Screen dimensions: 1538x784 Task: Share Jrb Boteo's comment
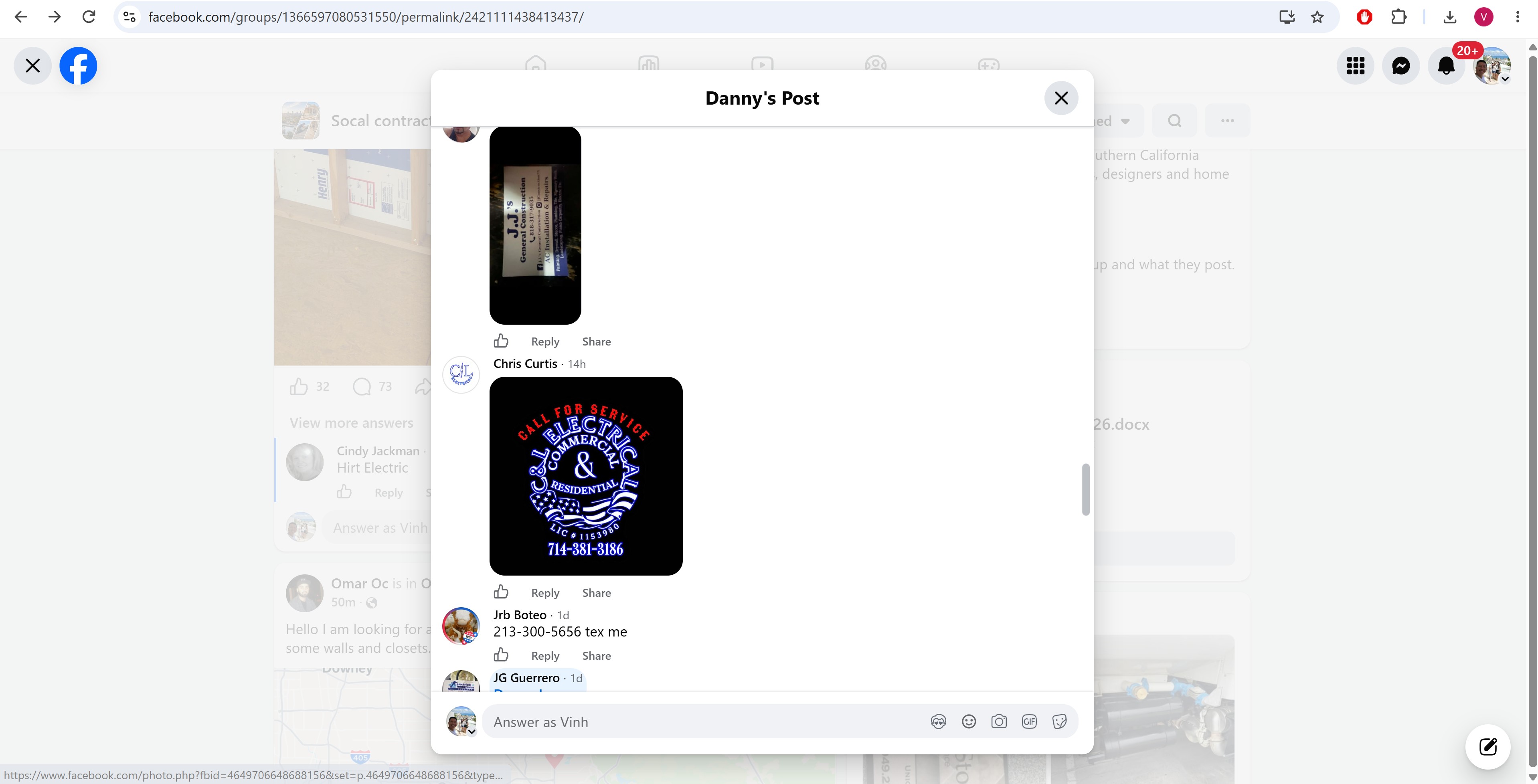click(597, 656)
